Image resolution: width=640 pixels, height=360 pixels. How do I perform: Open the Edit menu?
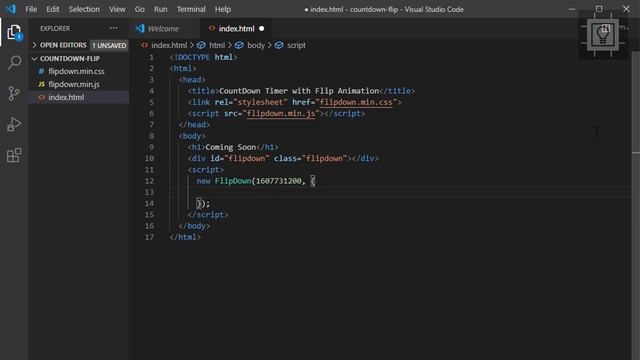click(x=53, y=9)
